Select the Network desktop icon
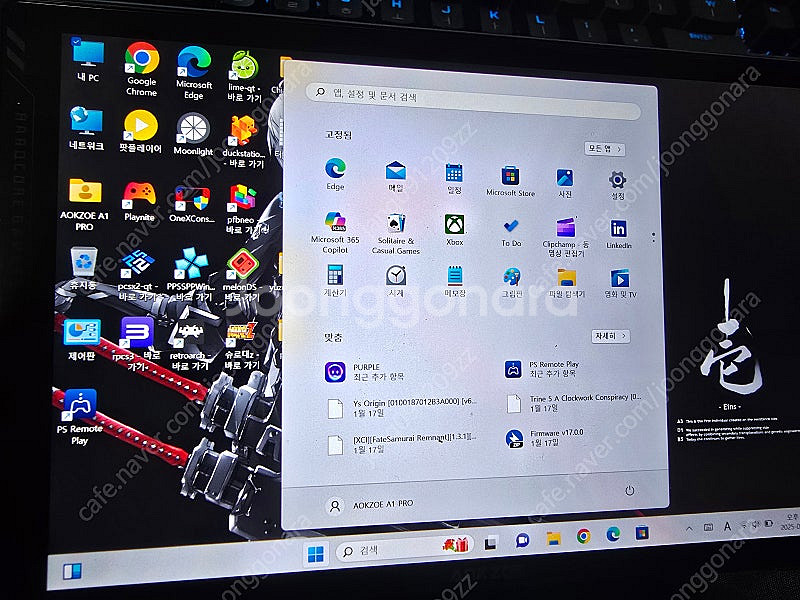Screen dimensions: 800x600 (x=86, y=128)
